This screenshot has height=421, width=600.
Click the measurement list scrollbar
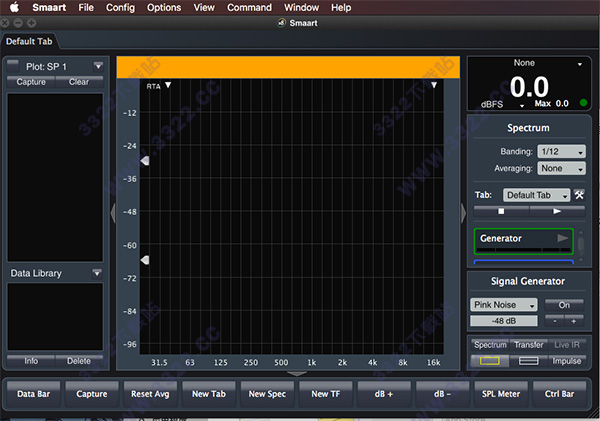[581, 245]
